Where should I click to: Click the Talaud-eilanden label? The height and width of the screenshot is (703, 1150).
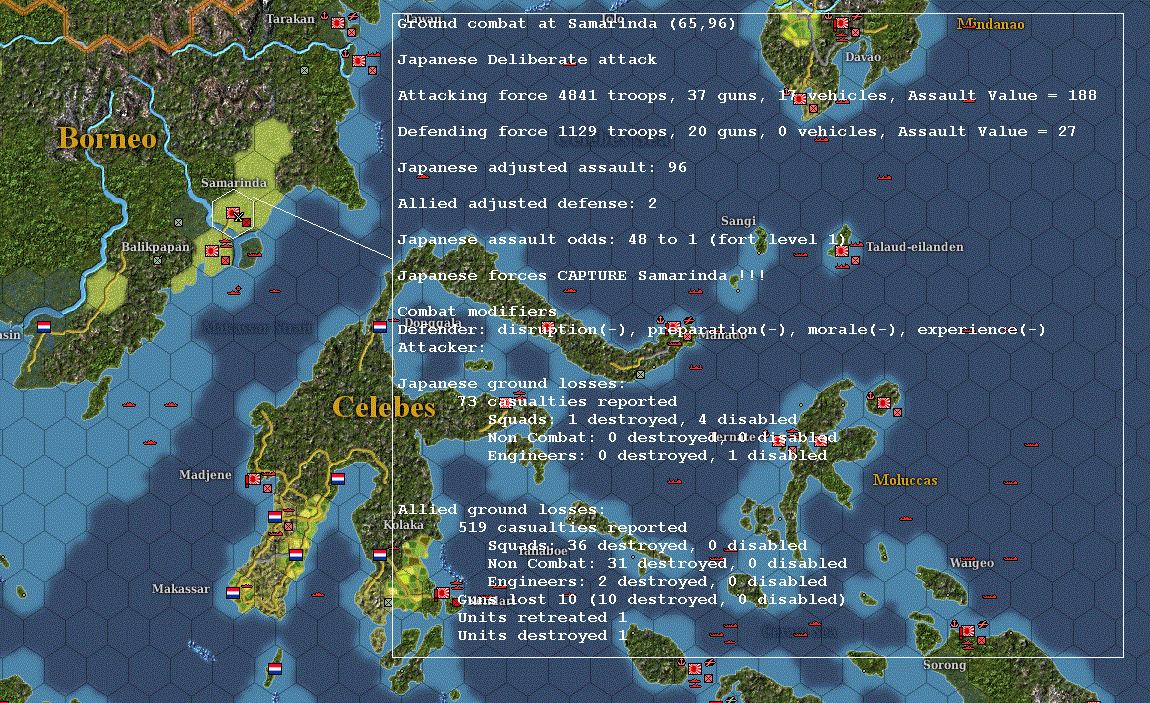coord(915,246)
